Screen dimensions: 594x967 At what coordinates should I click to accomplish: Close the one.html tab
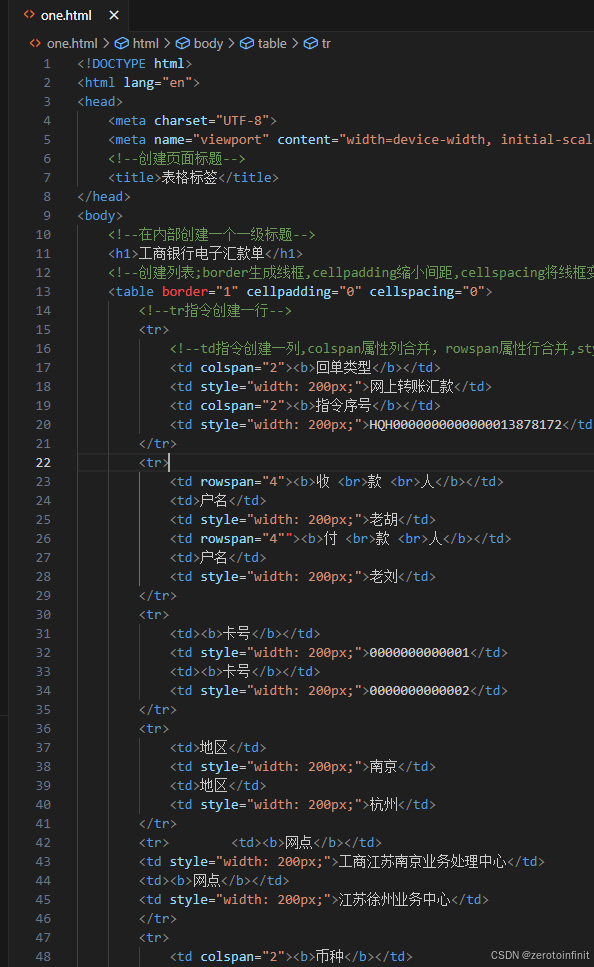coord(114,15)
